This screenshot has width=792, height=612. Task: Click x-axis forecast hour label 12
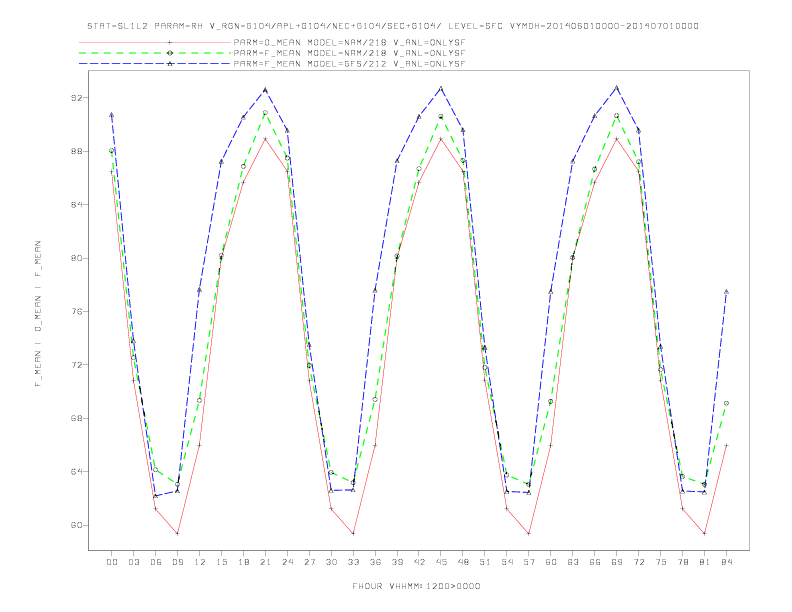coord(200,562)
